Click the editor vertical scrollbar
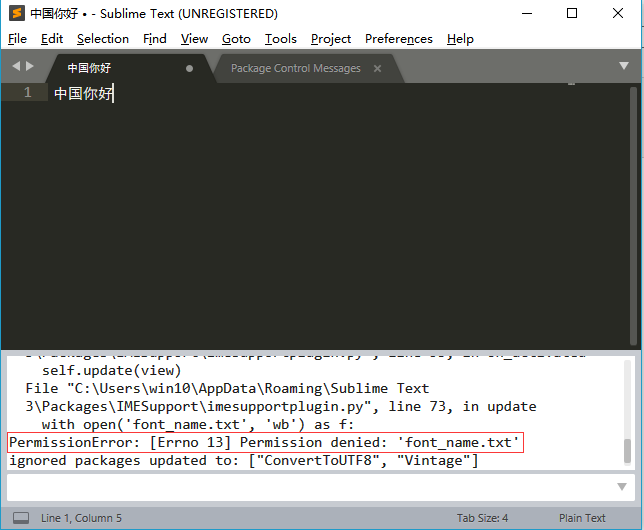Viewport: 644px width, 530px height. pos(633,216)
